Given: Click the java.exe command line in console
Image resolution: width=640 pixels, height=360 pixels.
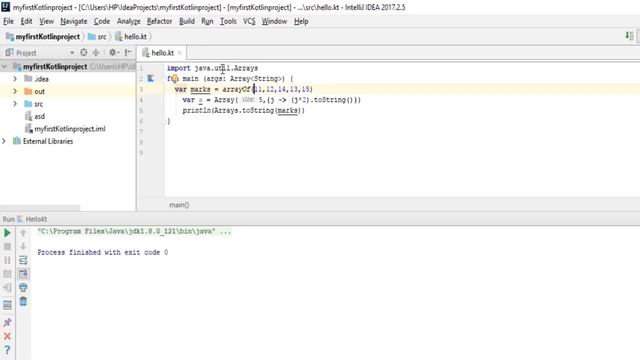Looking at the screenshot, I should (x=134, y=231).
